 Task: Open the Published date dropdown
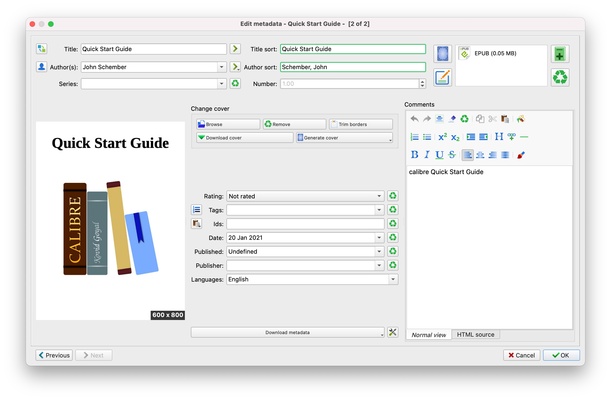(379, 251)
